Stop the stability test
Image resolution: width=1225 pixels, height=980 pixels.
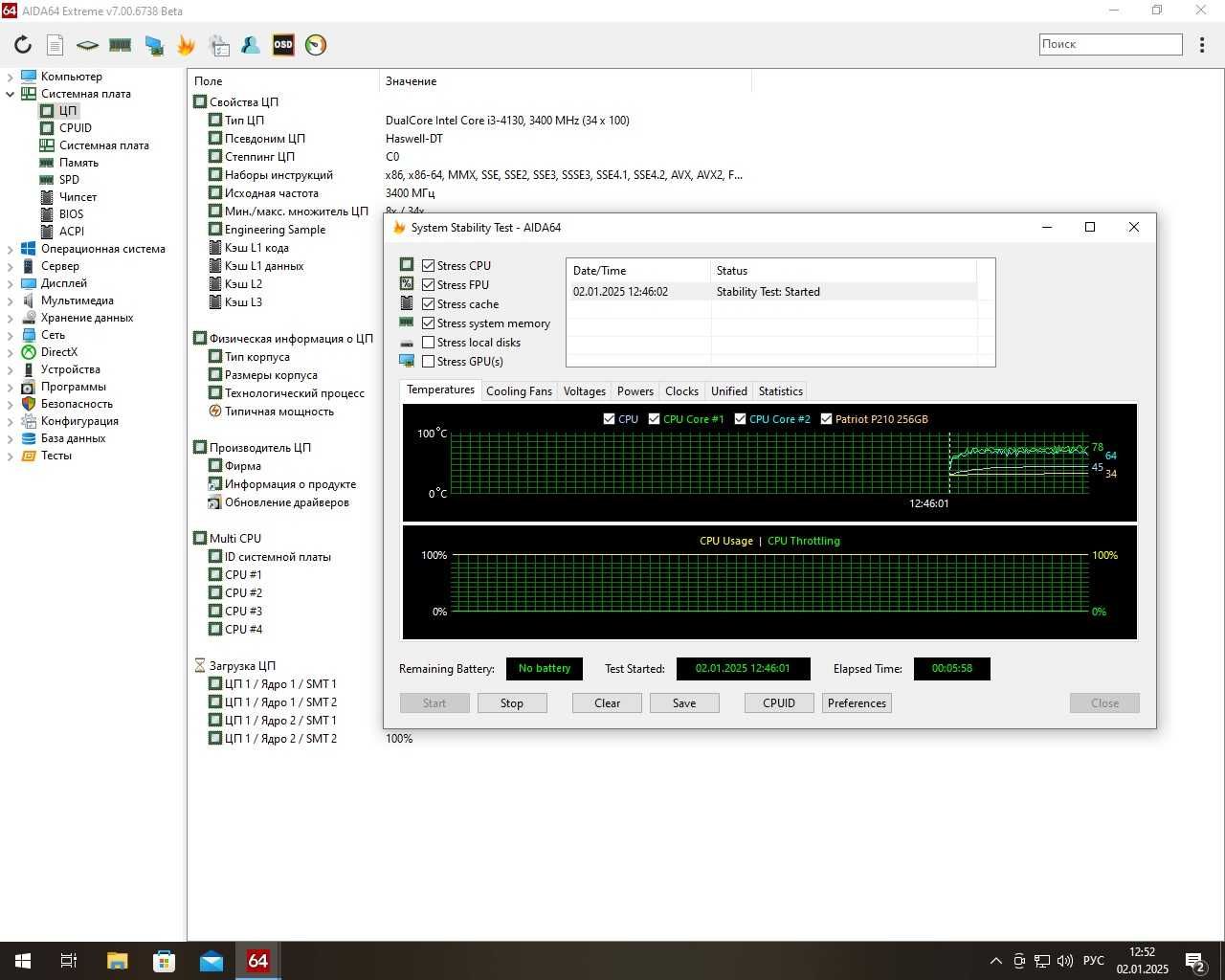coord(512,702)
